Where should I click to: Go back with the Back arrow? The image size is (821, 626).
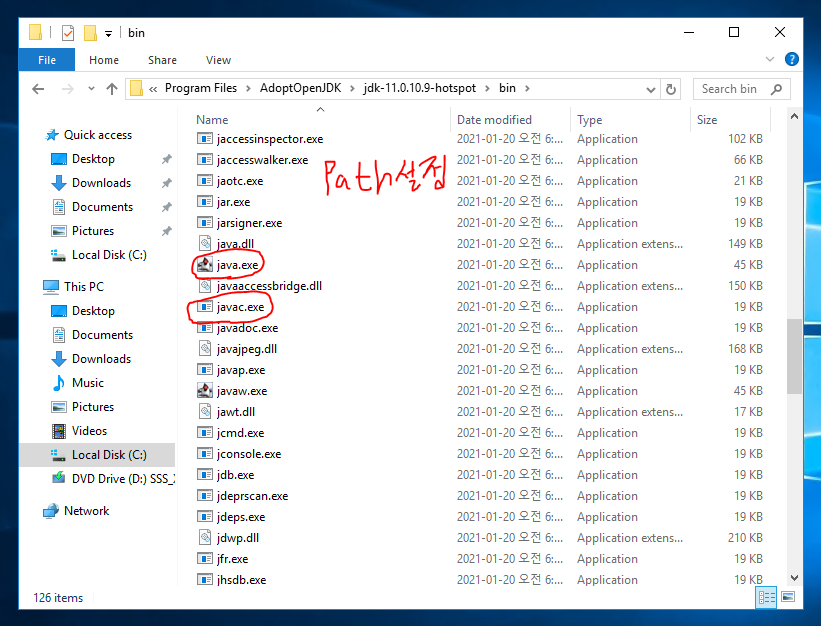38,89
